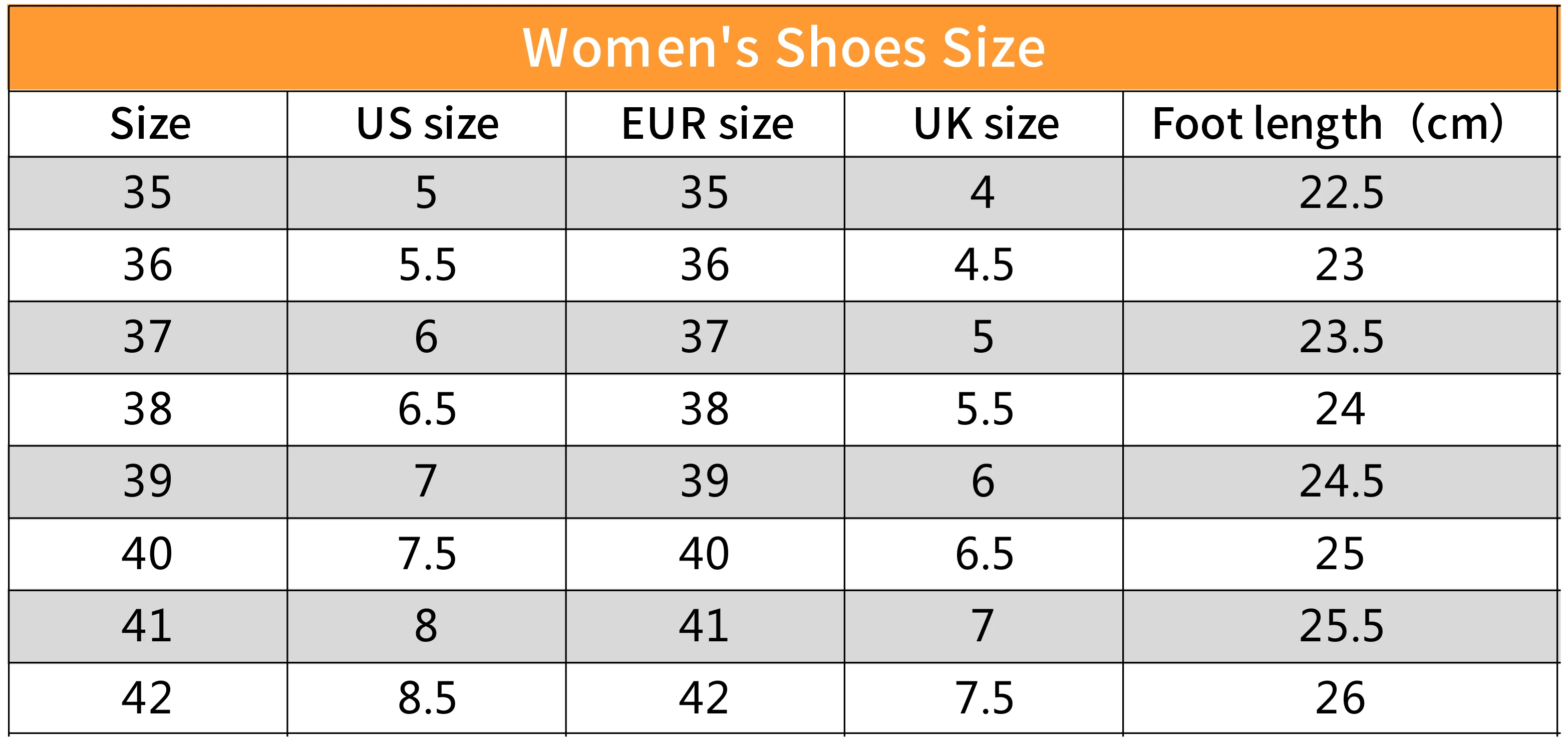
Task: Select the "US size" column header
Action: [x=427, y=124]
